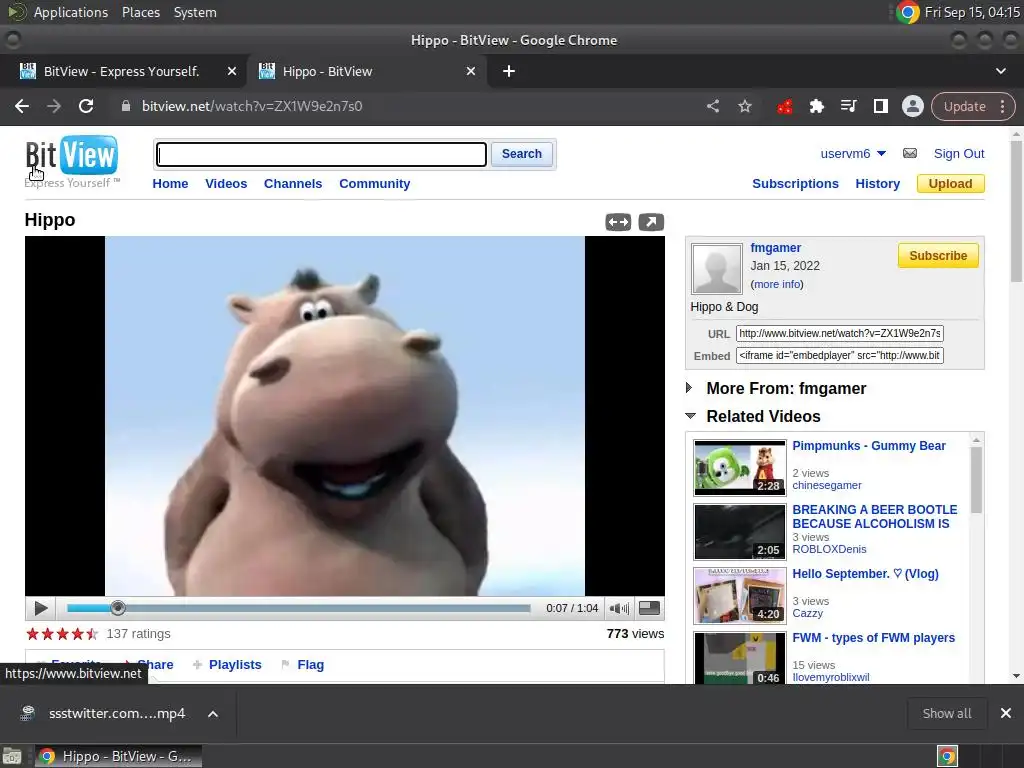Image resolution: width=1024 pixels, height=768 pixels.
Task: Select the Embed code field
Action: (839, 355)
